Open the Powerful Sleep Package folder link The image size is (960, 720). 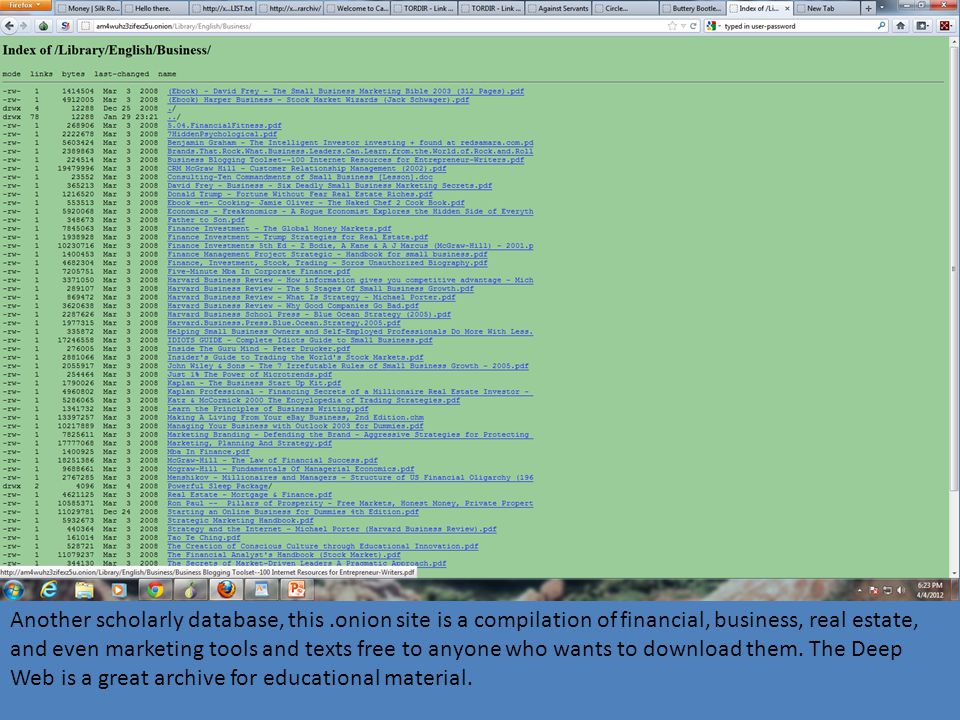220,486
